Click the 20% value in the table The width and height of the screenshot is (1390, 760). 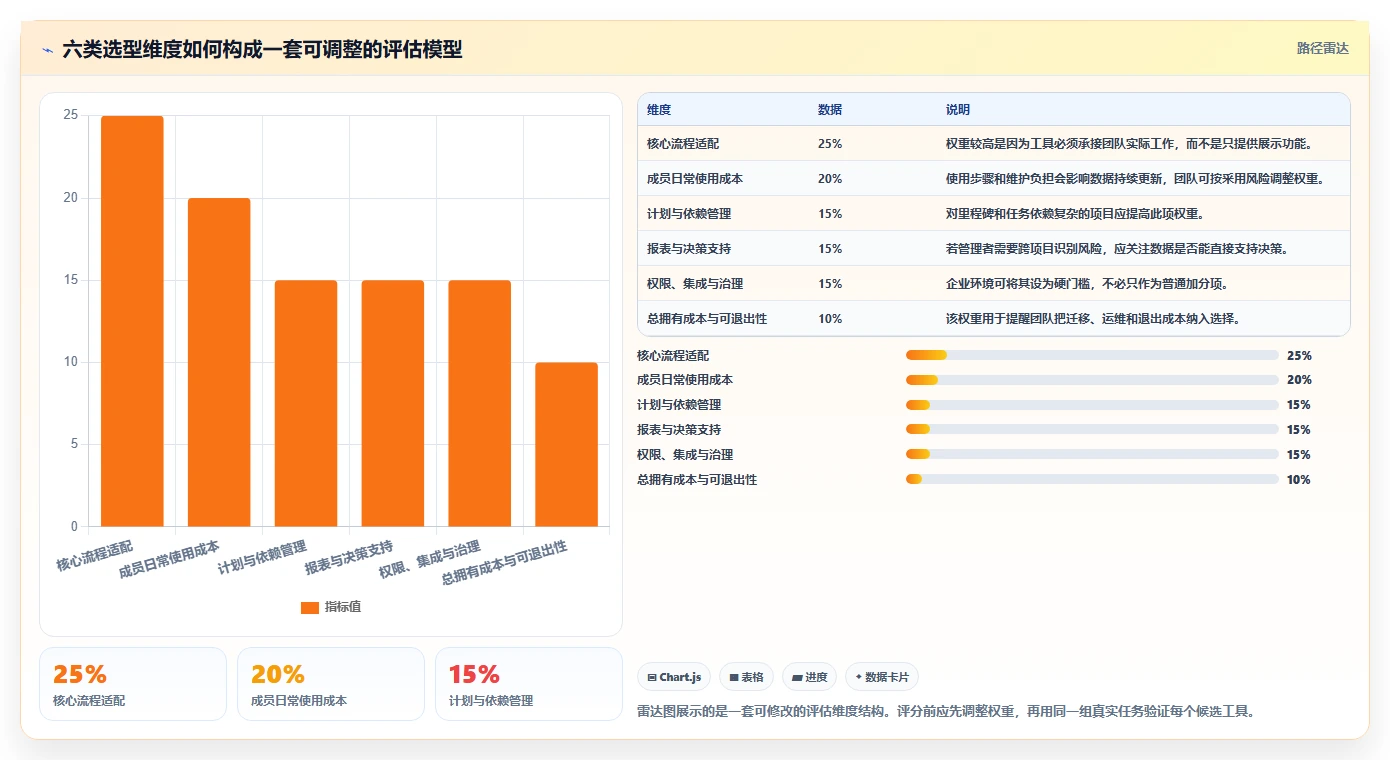[x=830, y=179]
